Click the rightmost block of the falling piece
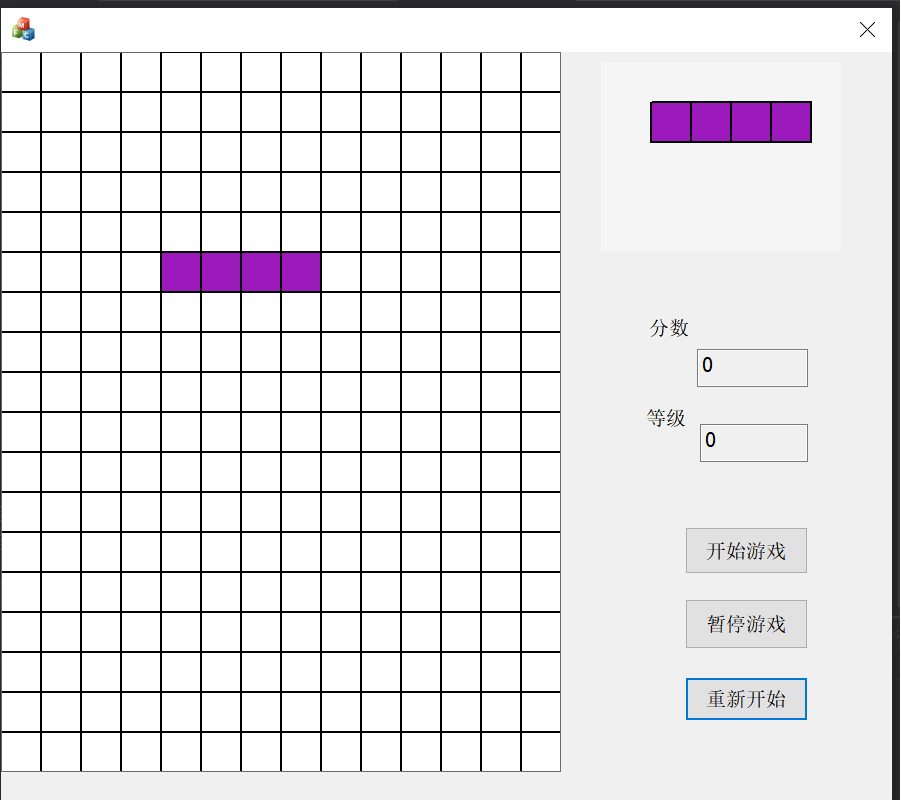Screen dimensions: 901x800 301,272
